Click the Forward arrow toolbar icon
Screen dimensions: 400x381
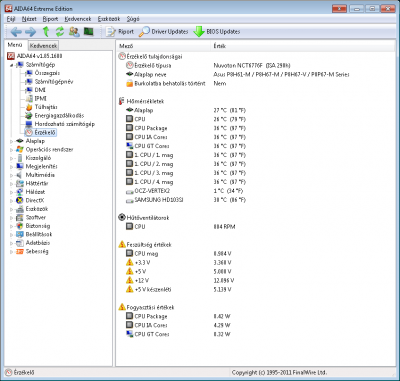(31, 32)
